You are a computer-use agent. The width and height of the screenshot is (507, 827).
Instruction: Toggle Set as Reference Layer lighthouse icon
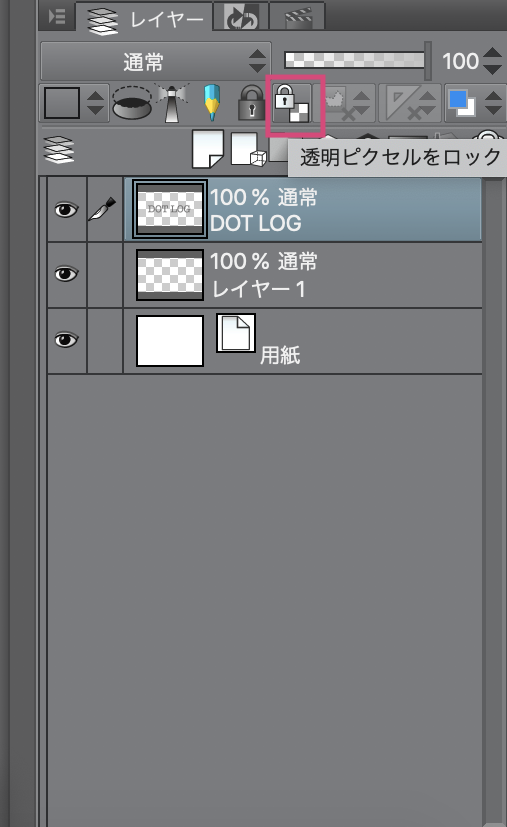tap(172, 102)
